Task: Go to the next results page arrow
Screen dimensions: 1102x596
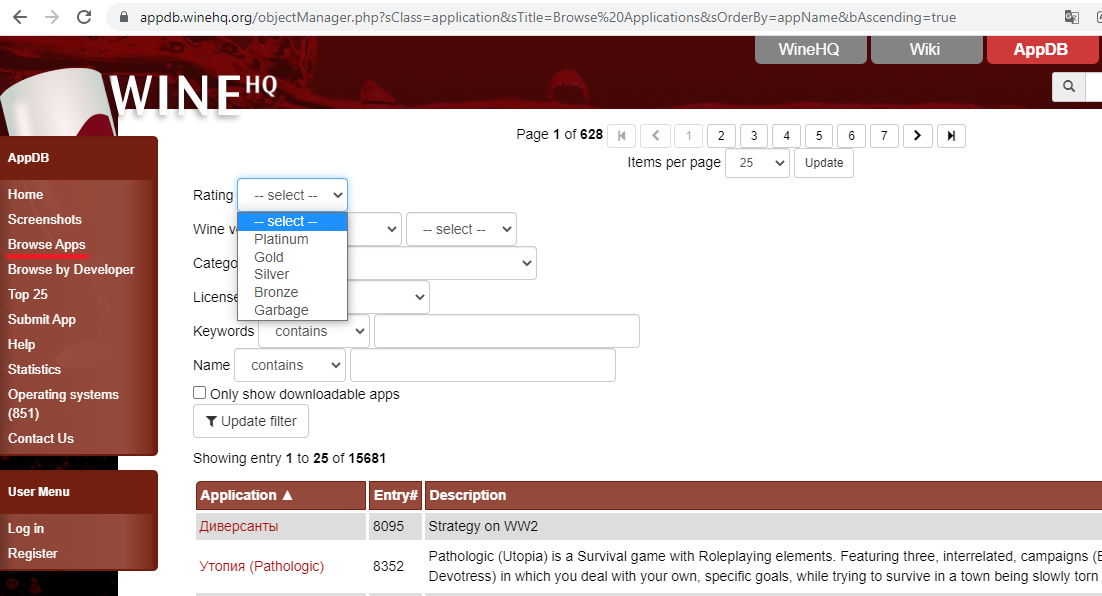Action: coord(917,136)
